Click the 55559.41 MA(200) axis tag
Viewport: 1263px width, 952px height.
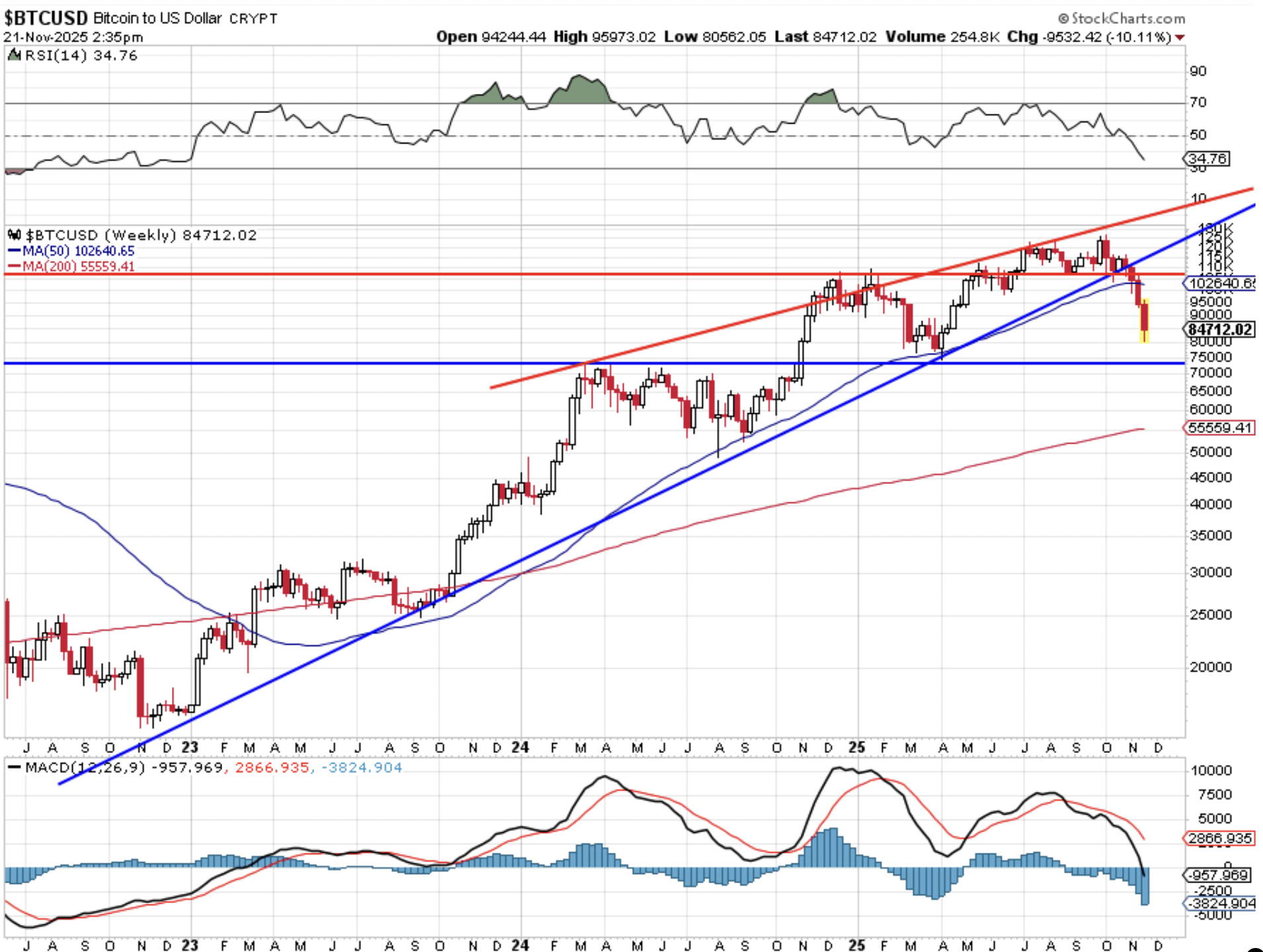click(1219, 428)
